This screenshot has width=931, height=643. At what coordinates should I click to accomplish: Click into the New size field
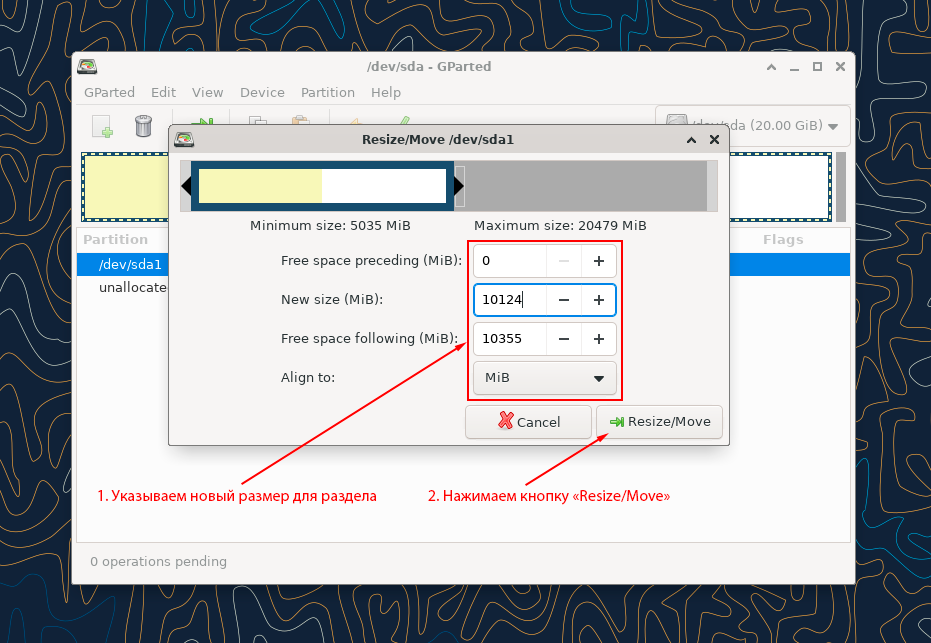510,300
